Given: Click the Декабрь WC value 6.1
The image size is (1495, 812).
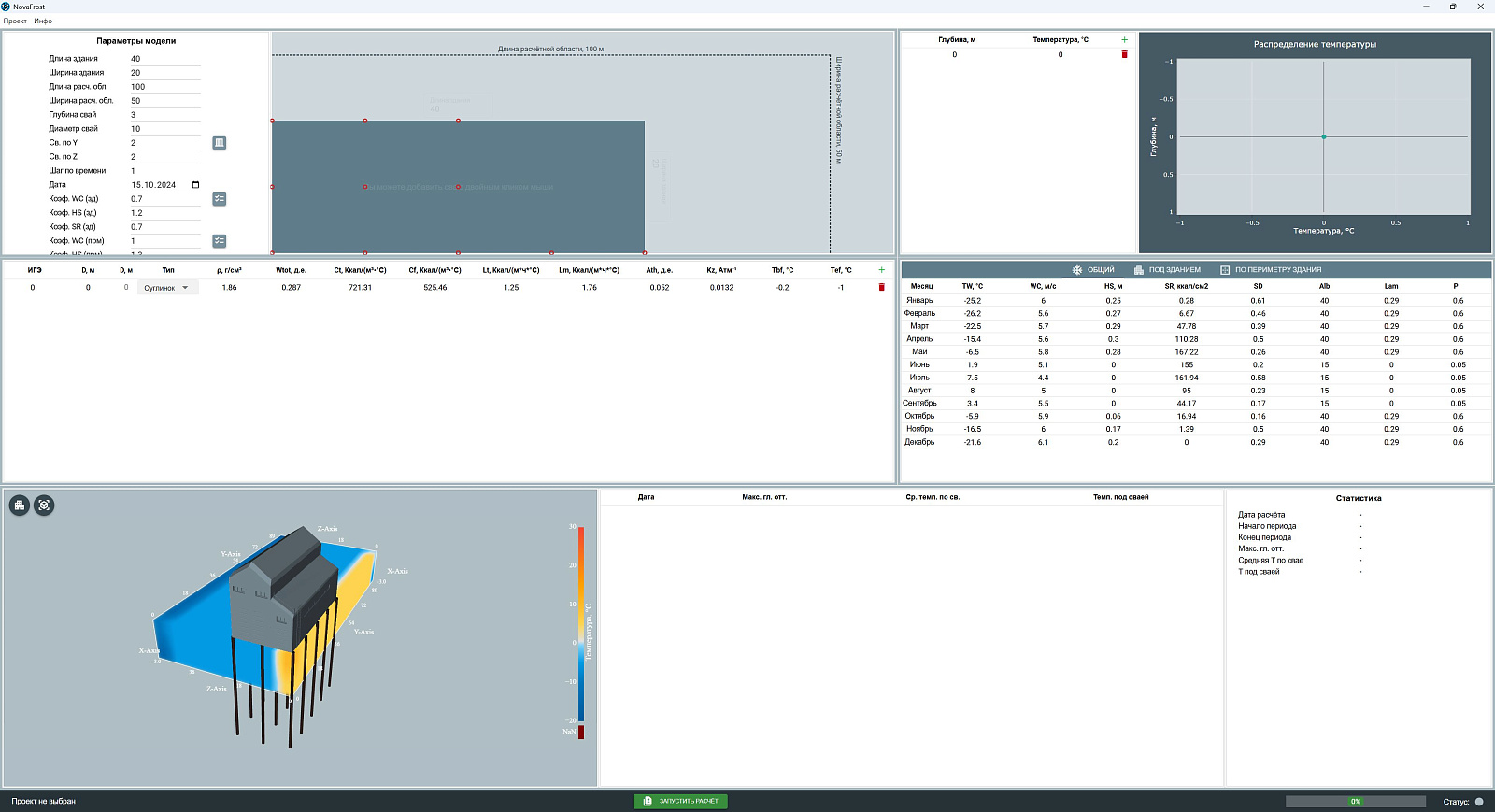Looking at the screenshot, I should click(1043, 442).
